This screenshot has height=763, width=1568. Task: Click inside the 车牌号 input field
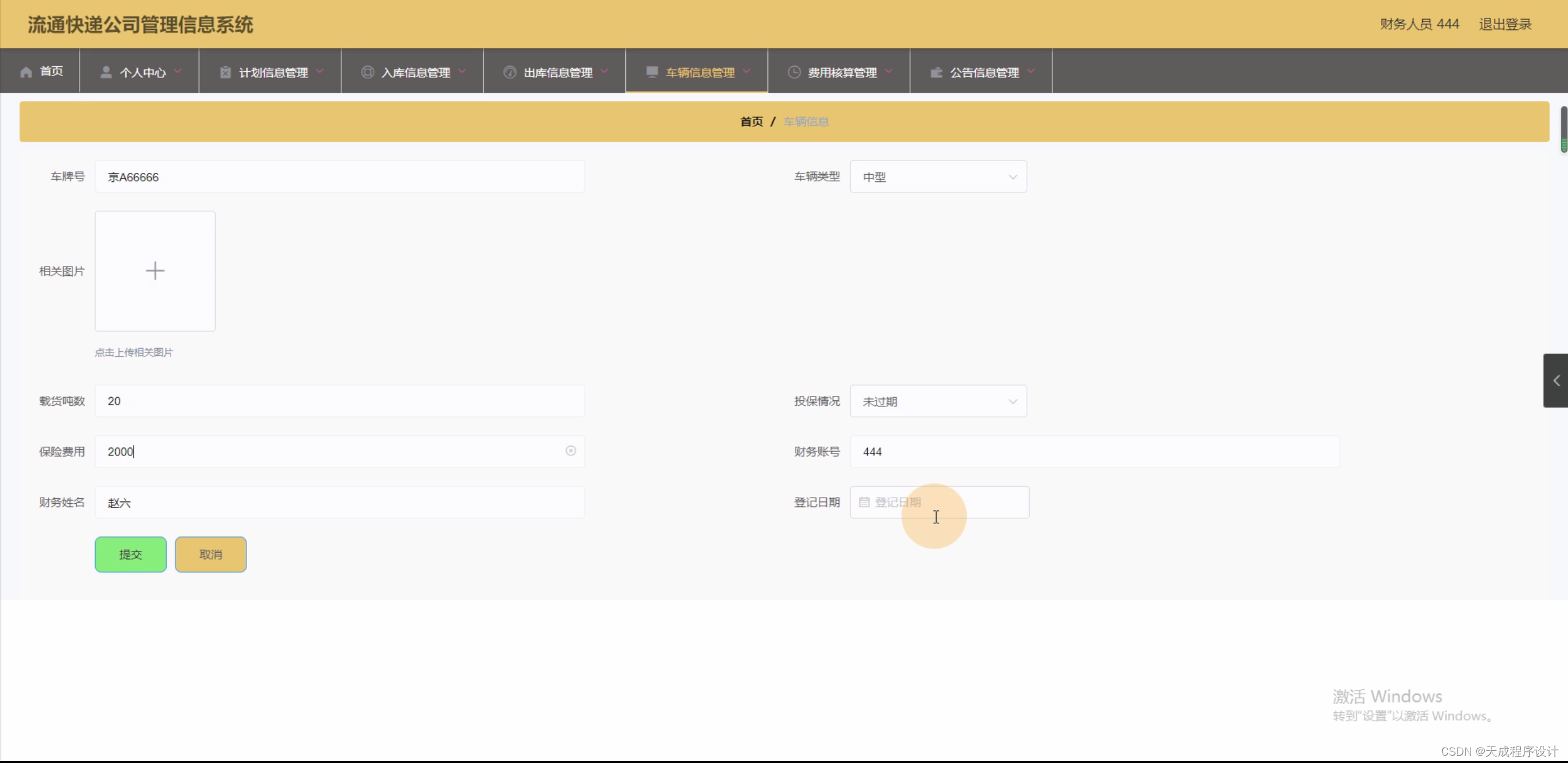point(340,177)
